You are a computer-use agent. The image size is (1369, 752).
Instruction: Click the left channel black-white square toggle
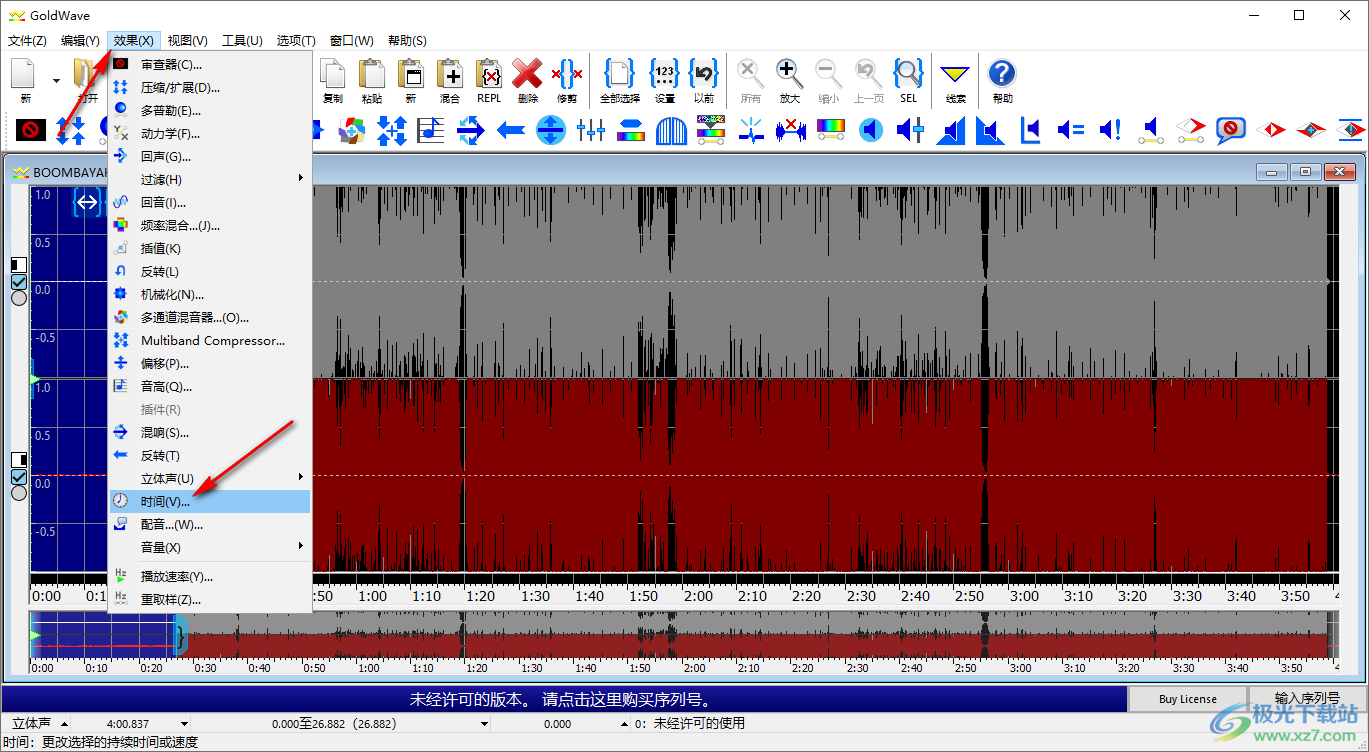click(19, 265)
